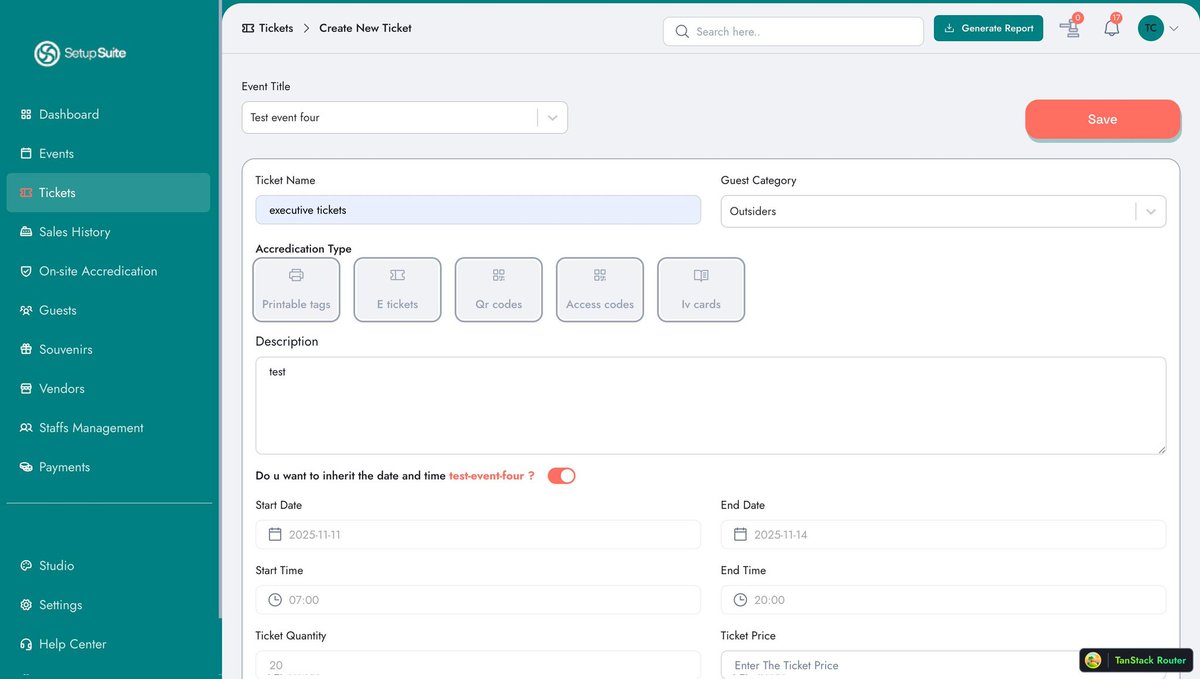The height and width of the screenshot is (679, 1200).
Task: Click the End Time field 20:00
Action: click(x=943, y=600)
